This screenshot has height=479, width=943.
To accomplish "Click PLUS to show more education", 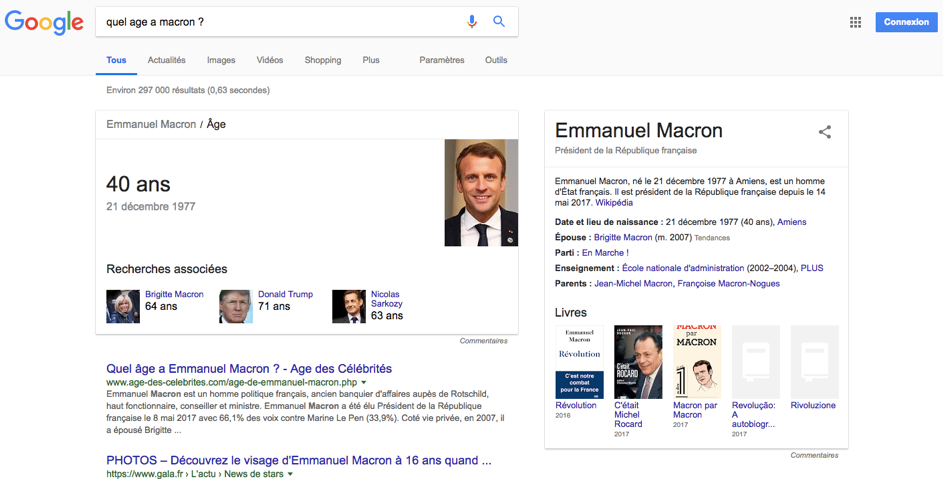I will (812, 268).
